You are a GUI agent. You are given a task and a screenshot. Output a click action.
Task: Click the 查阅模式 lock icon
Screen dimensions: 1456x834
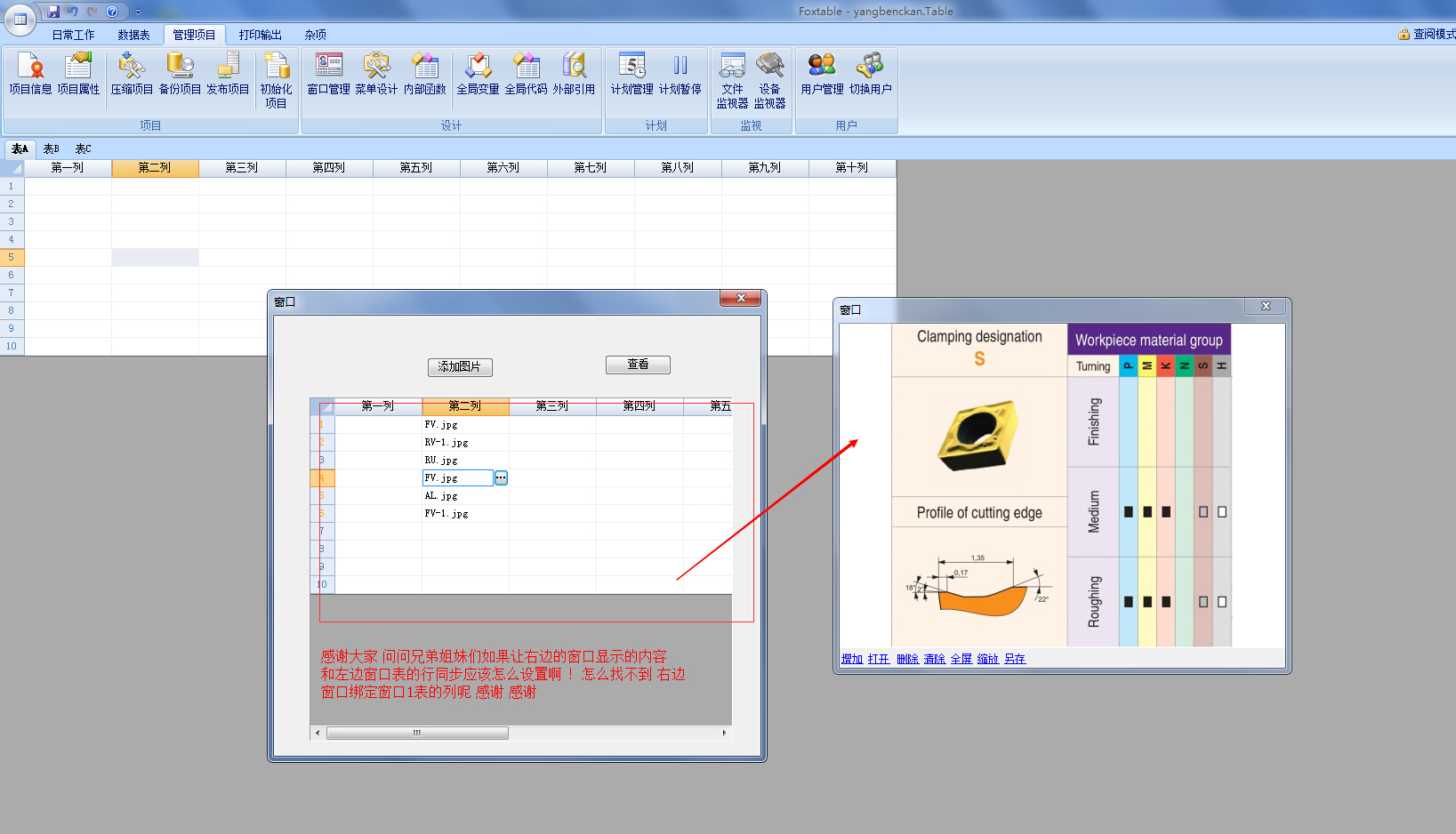(x=1404, y=35)
